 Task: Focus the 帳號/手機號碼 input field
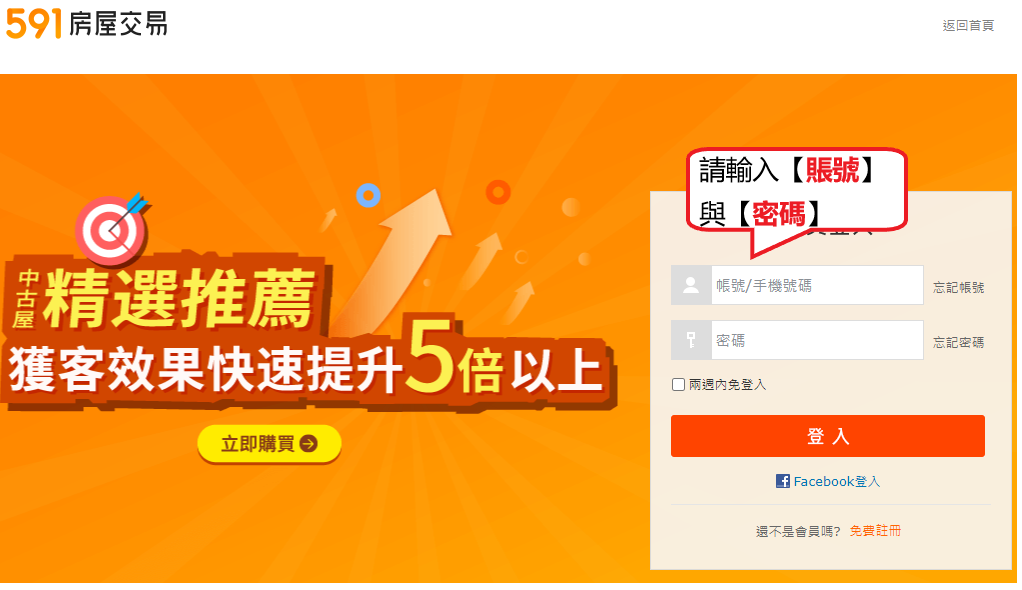(817, 285)
